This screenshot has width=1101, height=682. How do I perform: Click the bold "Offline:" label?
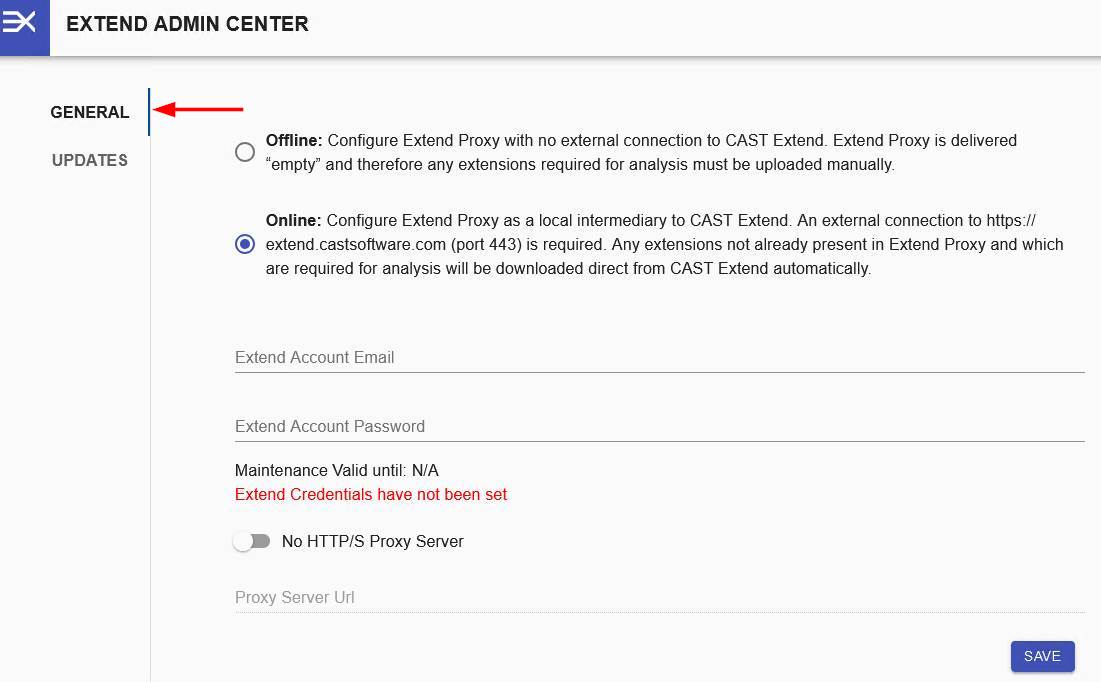[x=294, y=140]
